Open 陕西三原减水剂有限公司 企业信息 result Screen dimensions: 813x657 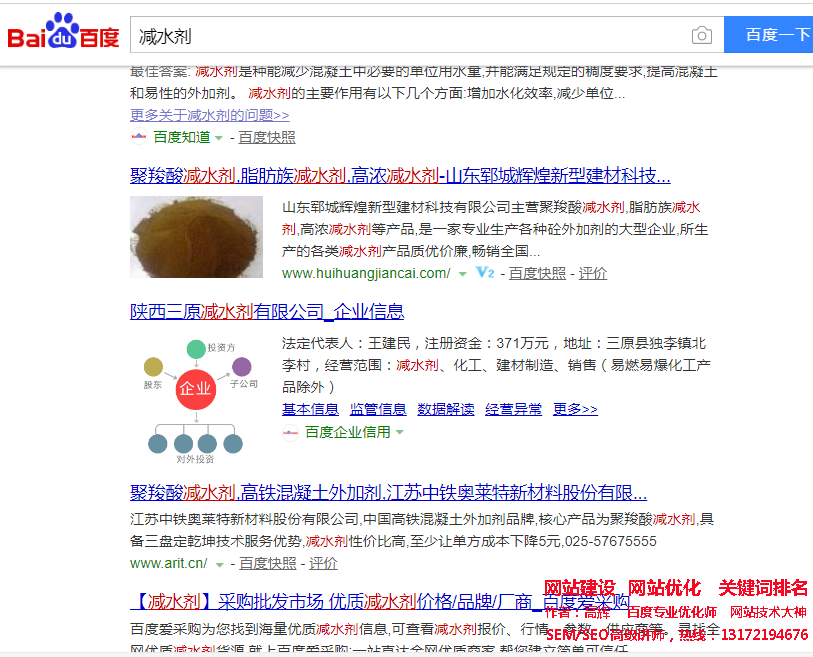[267, 312]
